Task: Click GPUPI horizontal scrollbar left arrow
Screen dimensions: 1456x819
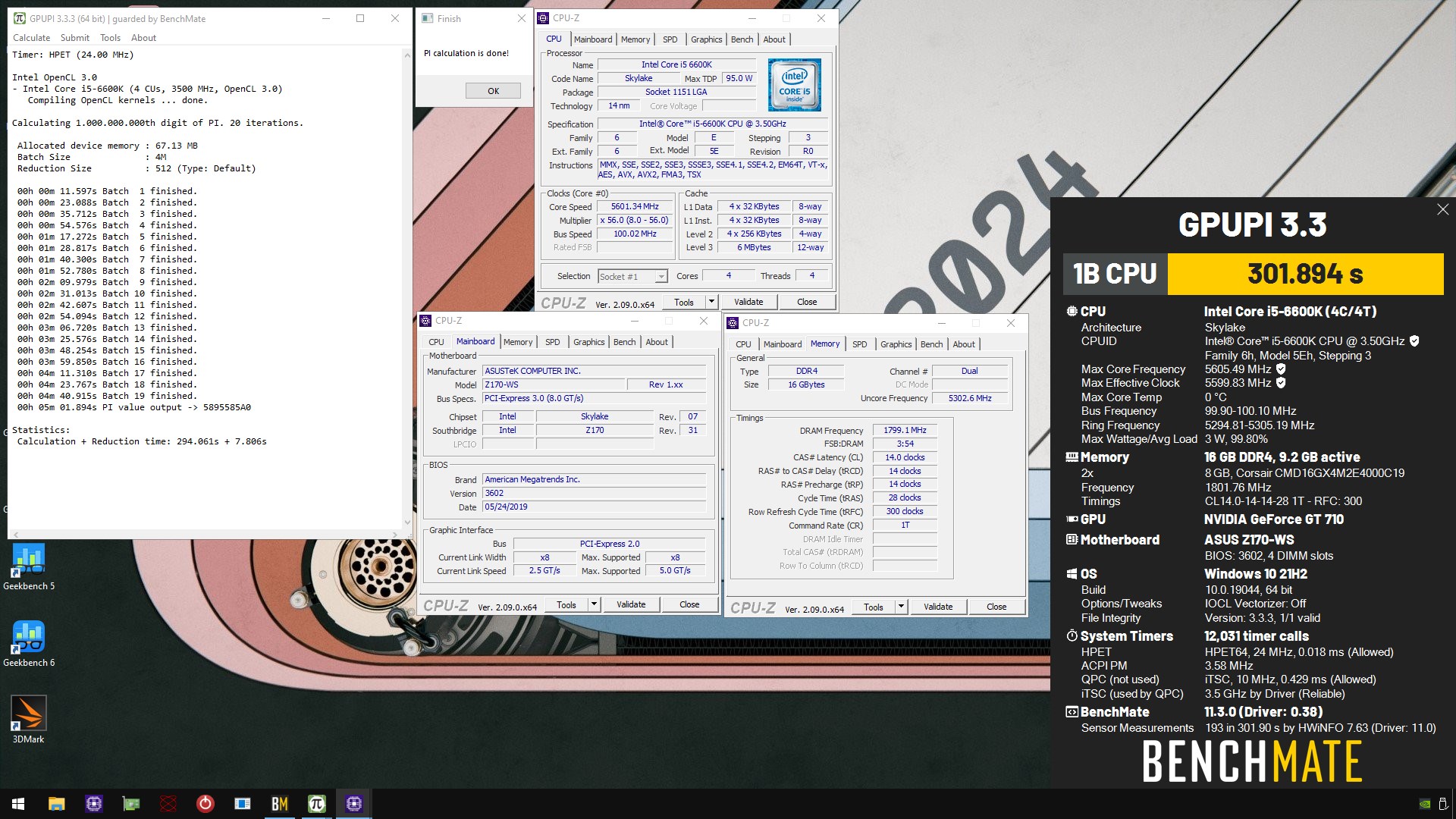Action: [15, 535]
